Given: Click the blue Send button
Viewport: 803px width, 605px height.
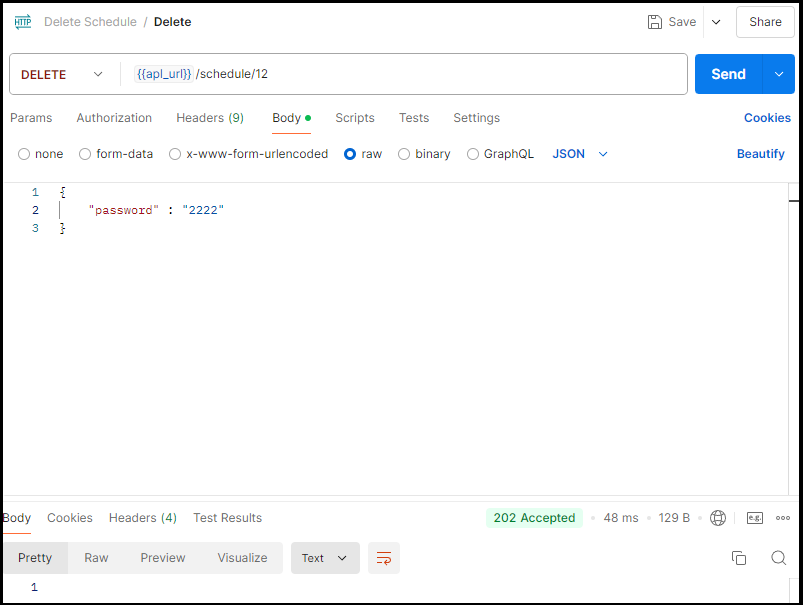Looking at the screenshot, I should (728, 74).
